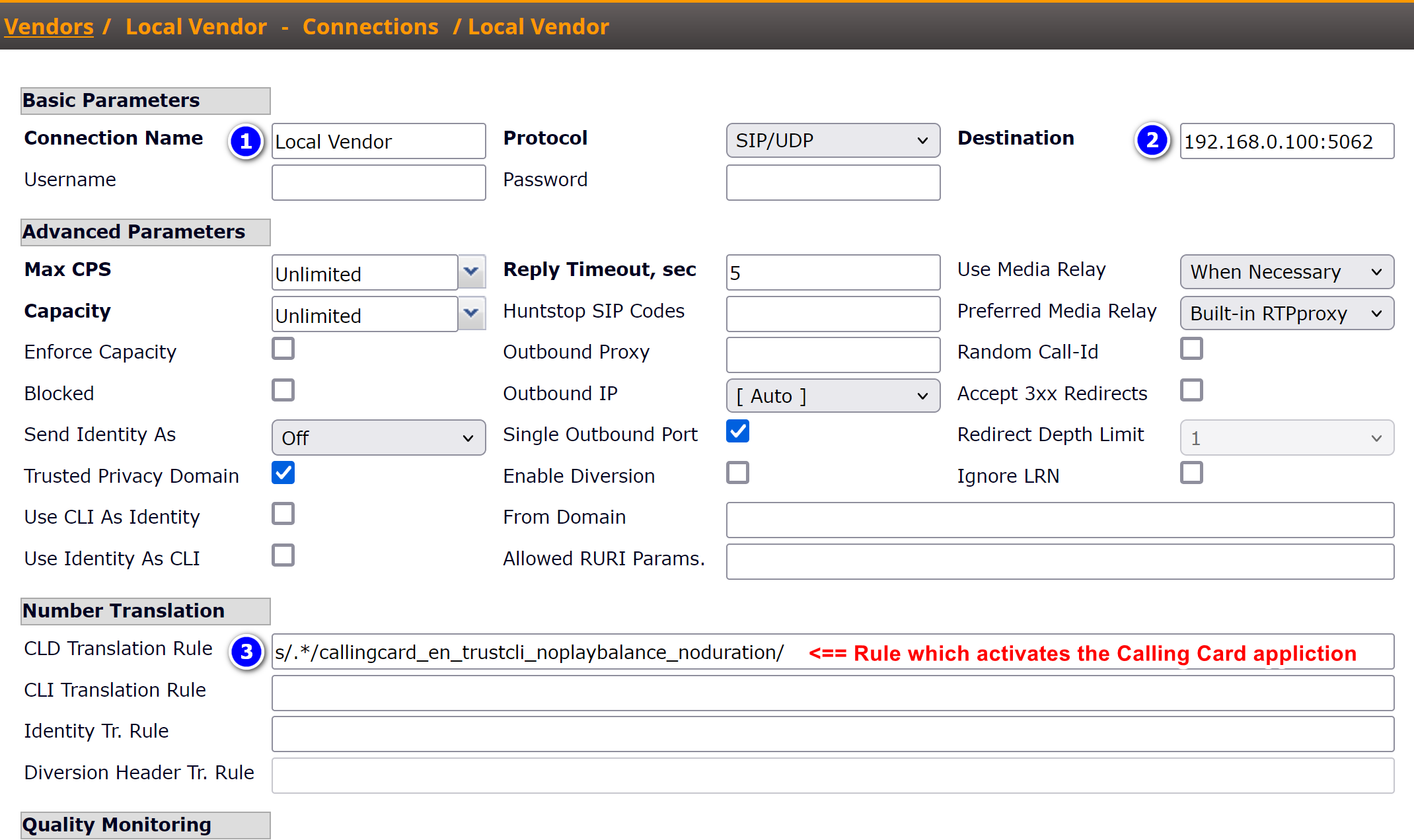The height and width of the screenshot is (840, 1414).
Task: Click the blue number 2 marker badge
Action: [x=1152, y=141]
